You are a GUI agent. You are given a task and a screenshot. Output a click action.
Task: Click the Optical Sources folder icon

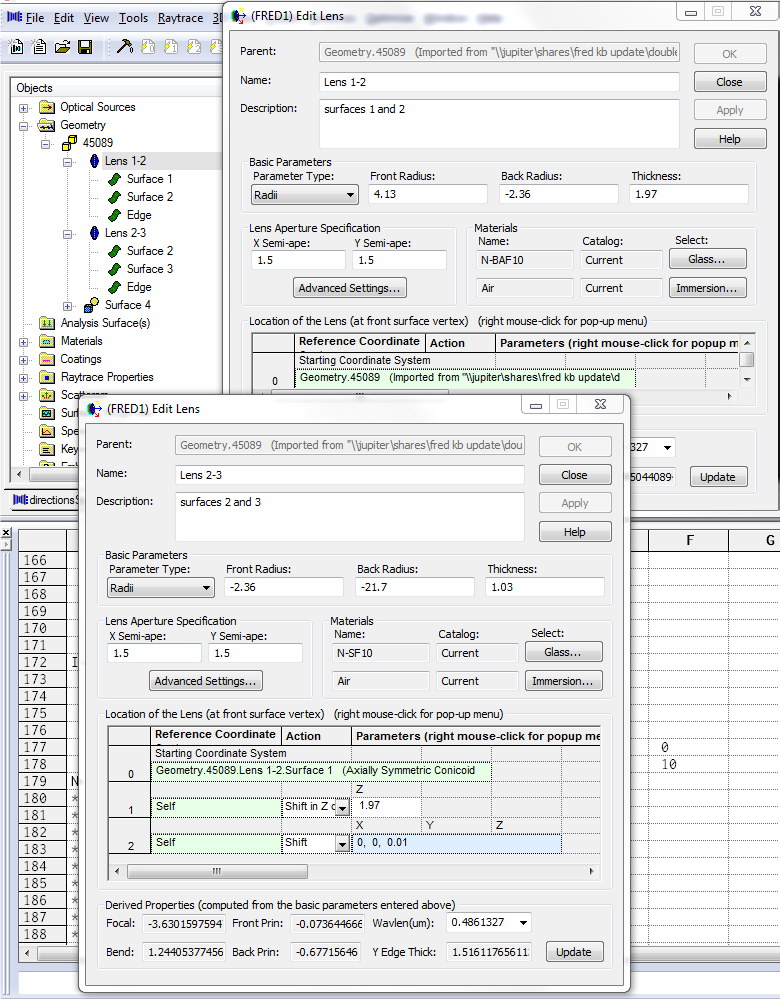(x=47, y=107)
